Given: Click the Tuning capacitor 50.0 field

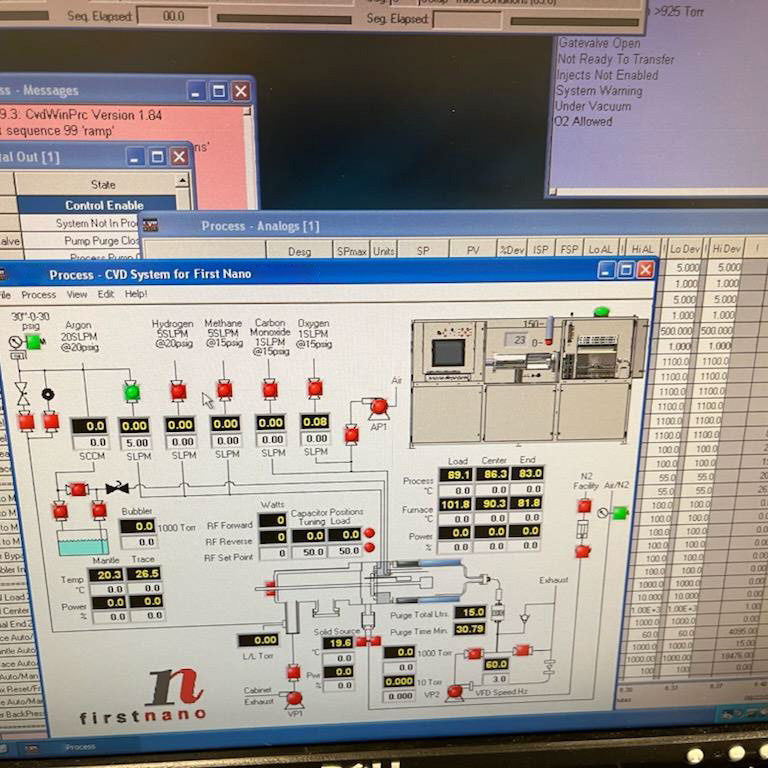Looking at the screenshot, I should point(309,552).
